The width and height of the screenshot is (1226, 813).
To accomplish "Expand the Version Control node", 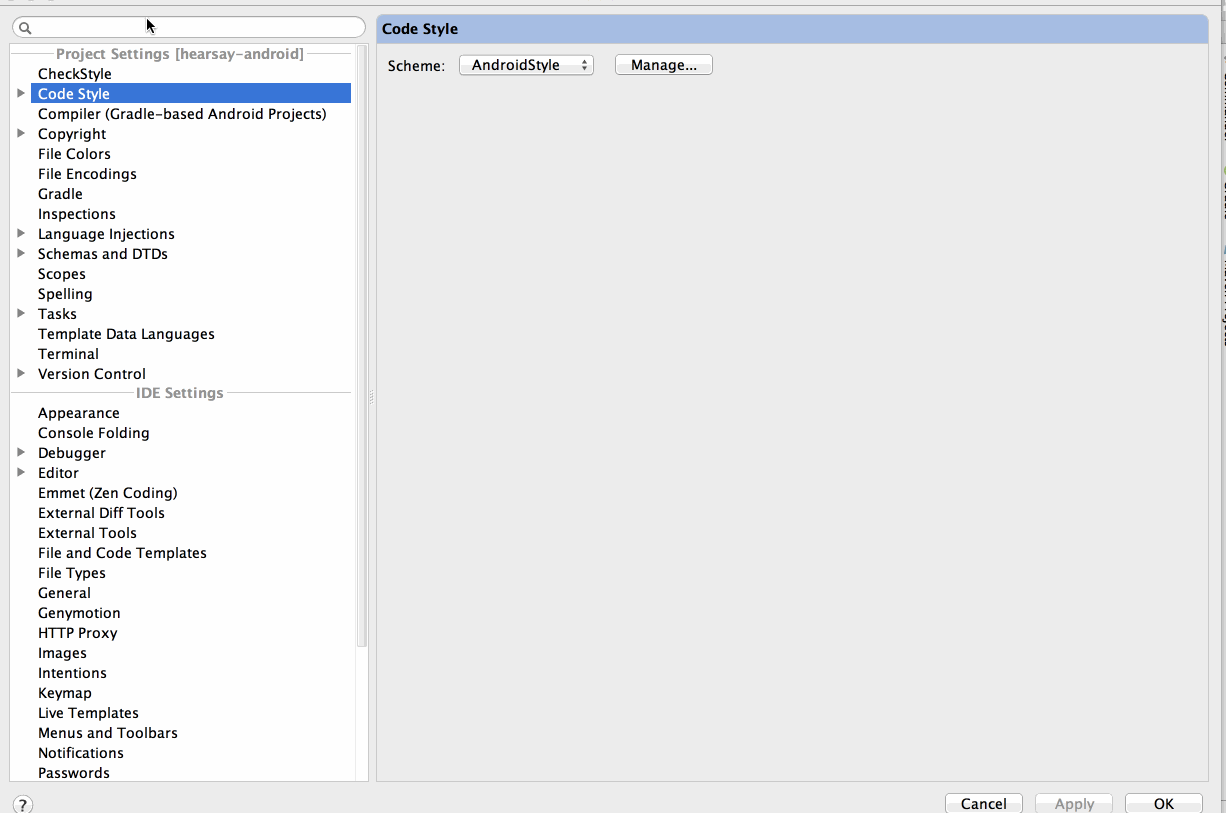I will 21,373.
